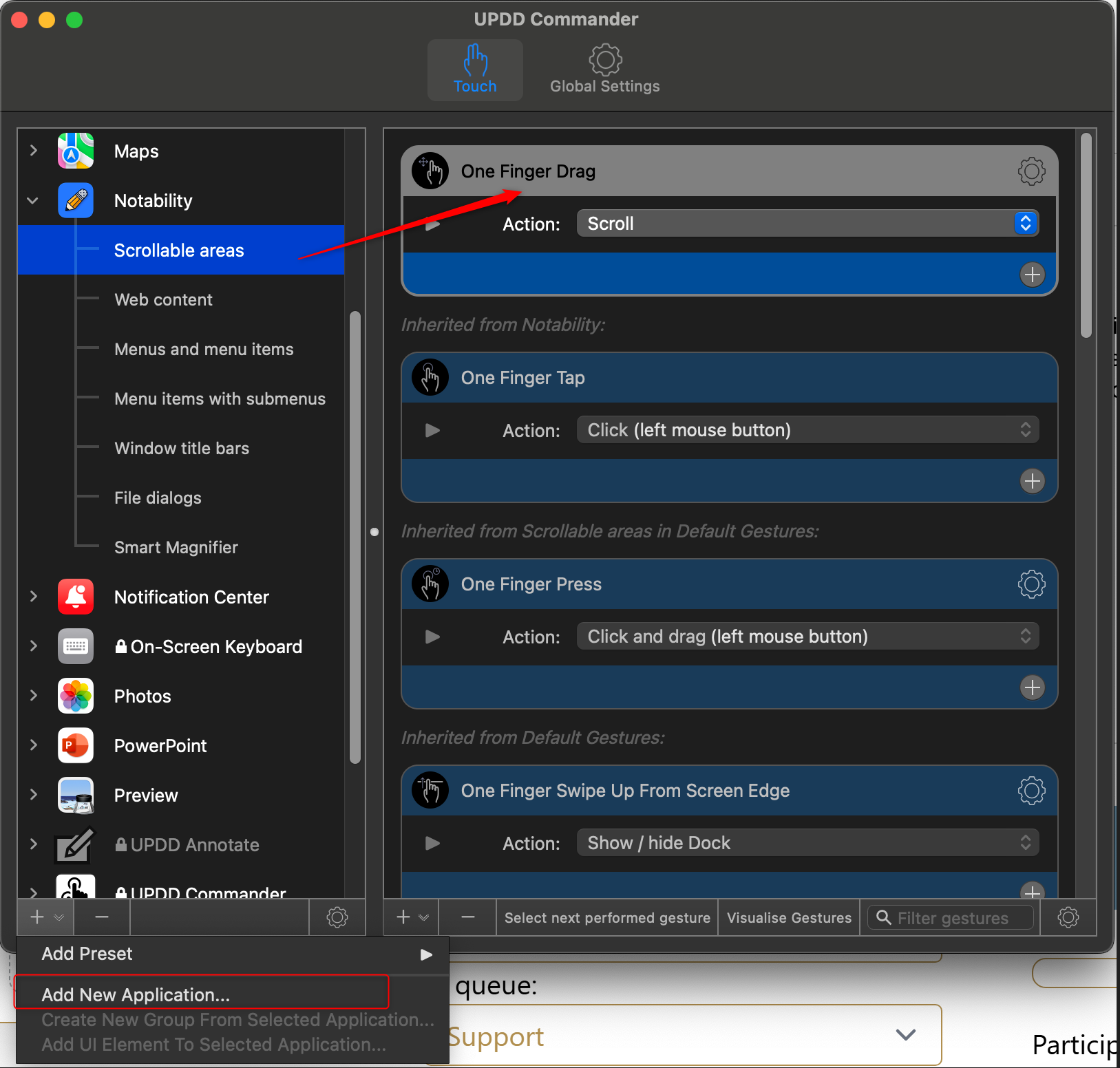Collapse the Notability tree item
The image size is (1120, 1068).
click(x=33, y=201)
